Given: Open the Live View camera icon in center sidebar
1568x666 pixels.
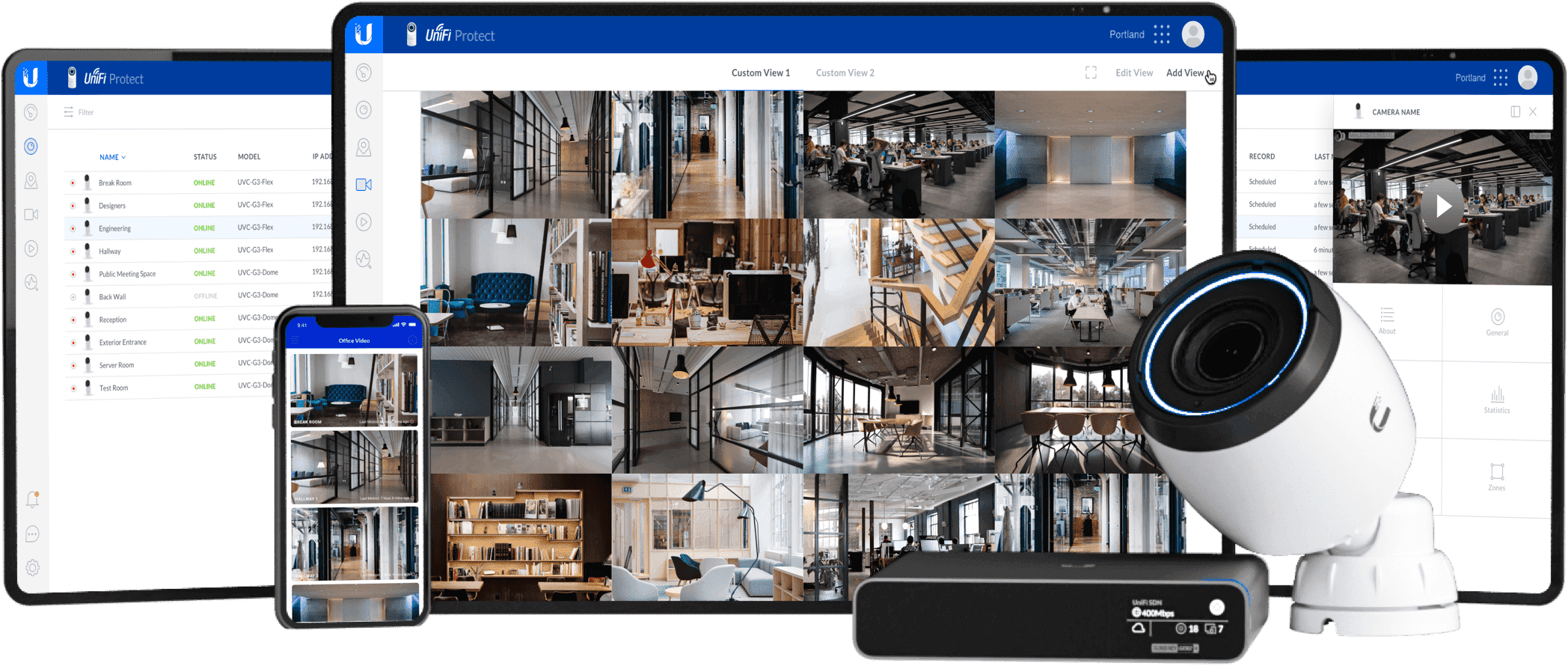Looking at the screenshot, I should pyautogui.click(x=364, y=185).
